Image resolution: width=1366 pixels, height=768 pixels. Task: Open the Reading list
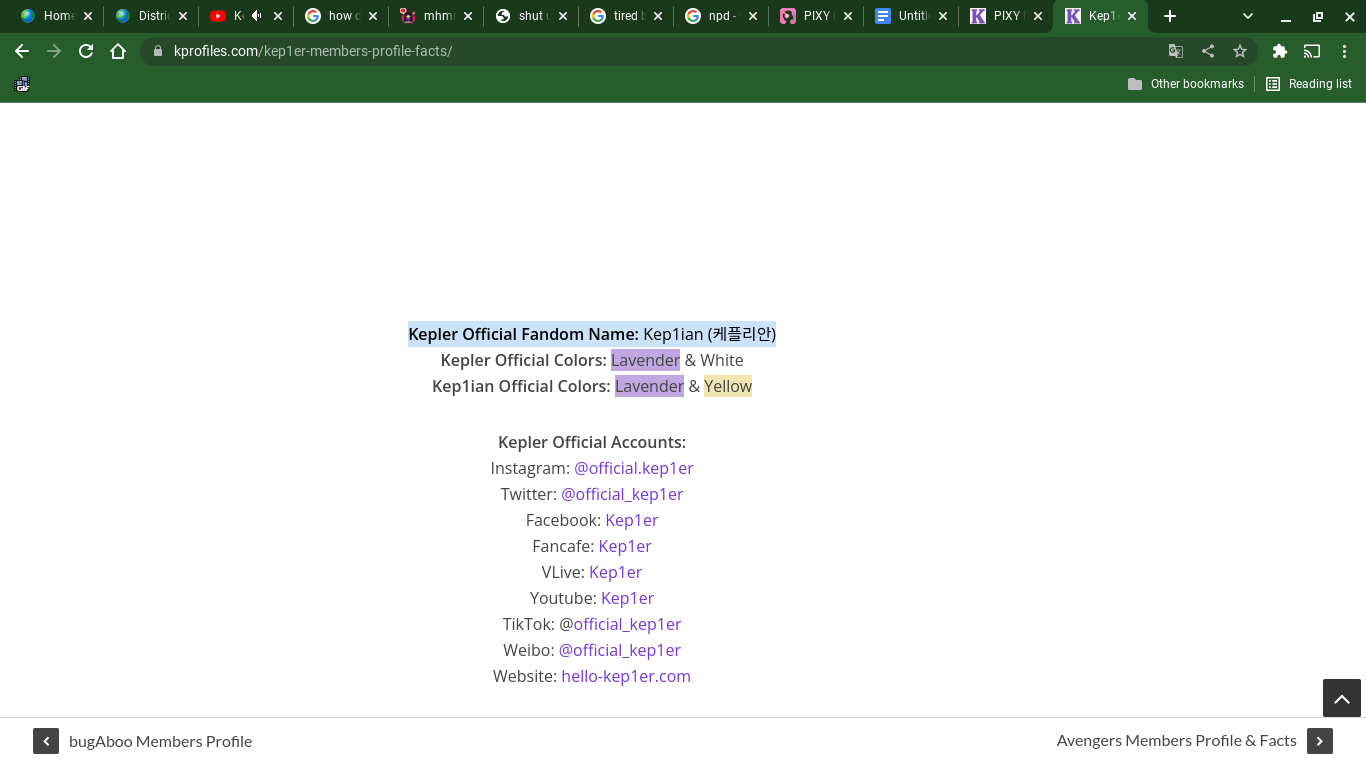(1309, 84)
